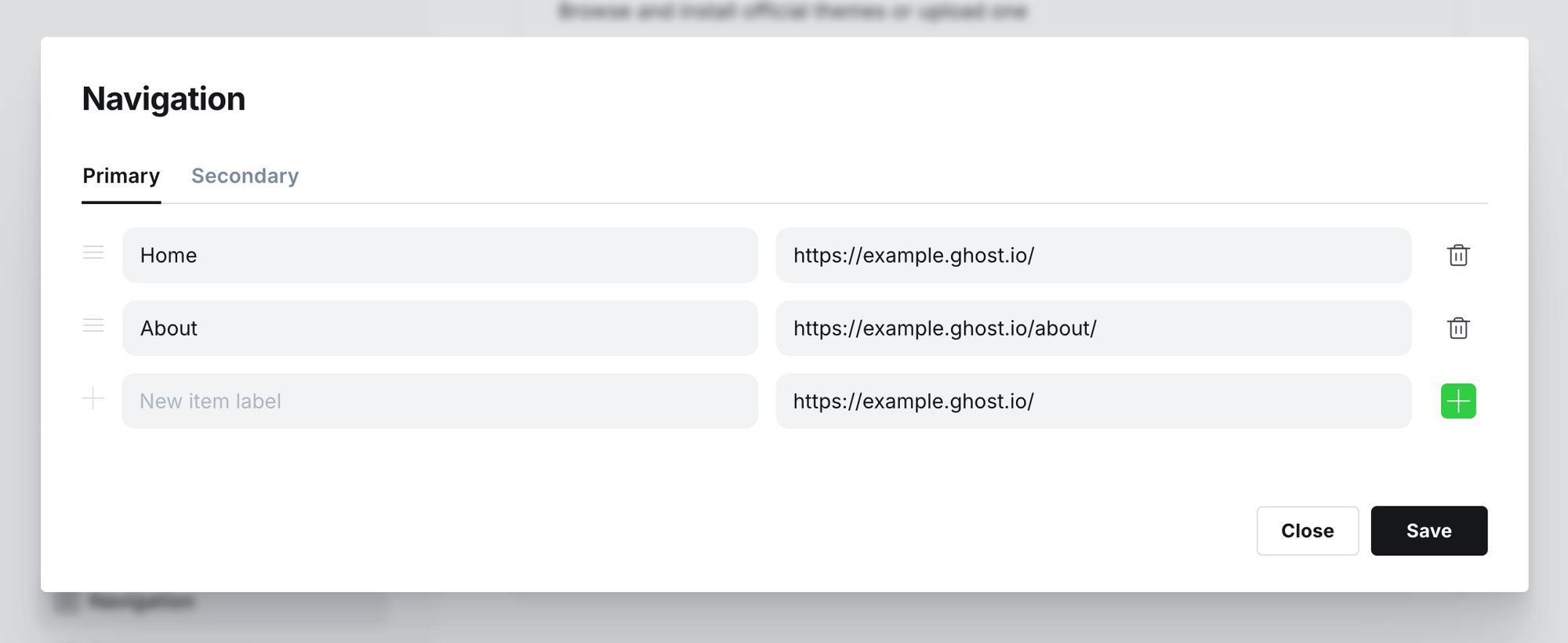Grab the About row drag handle

coord(93,325)
